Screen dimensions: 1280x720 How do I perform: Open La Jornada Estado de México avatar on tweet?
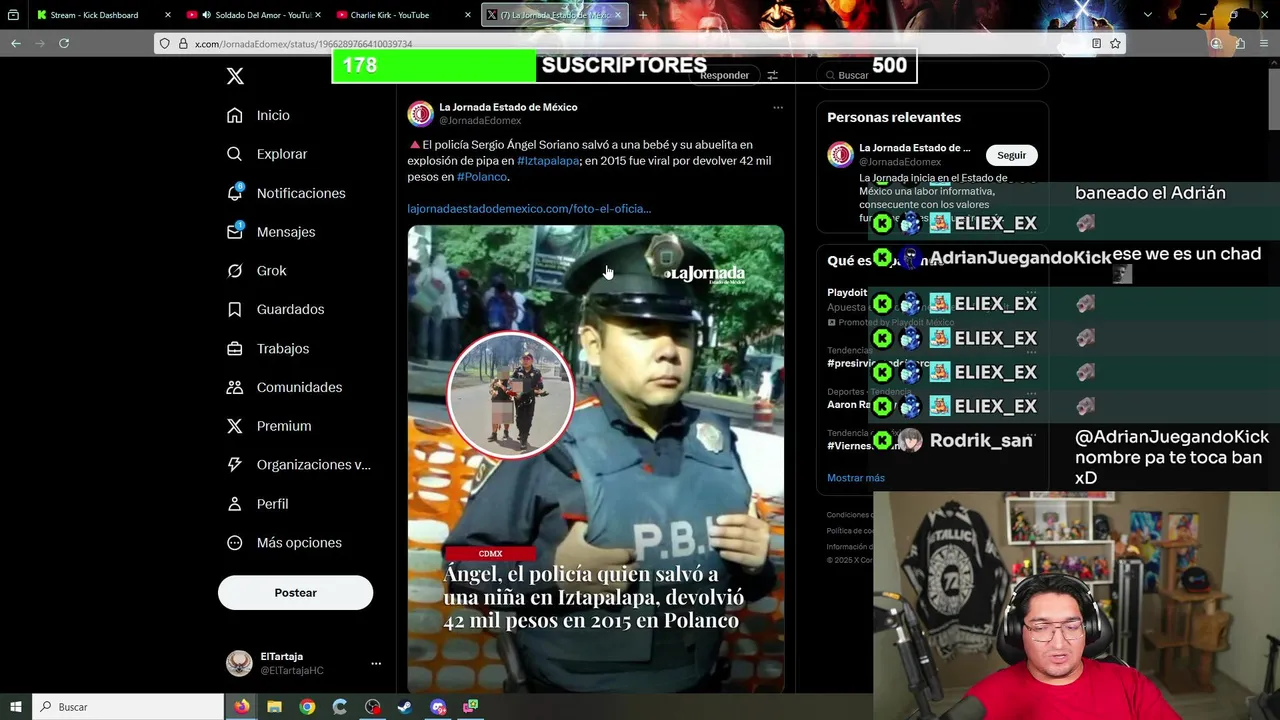(x=420, y=114)
